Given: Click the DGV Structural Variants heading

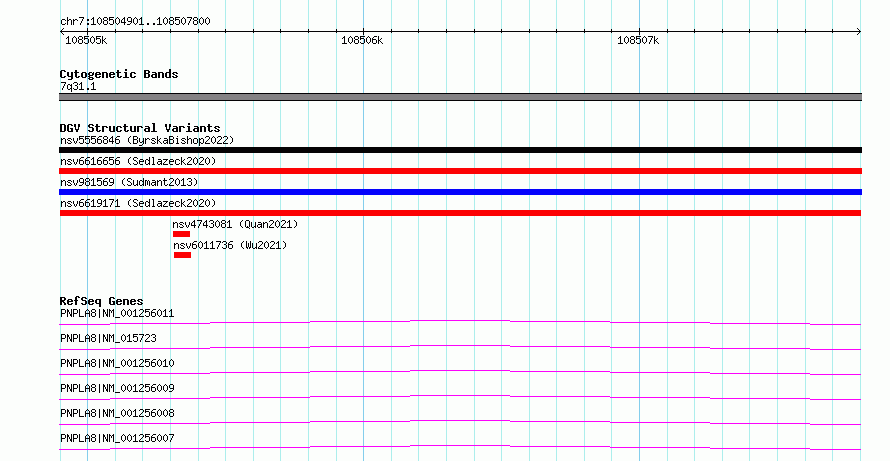Looking at the screenshot, I should (140, 128).
